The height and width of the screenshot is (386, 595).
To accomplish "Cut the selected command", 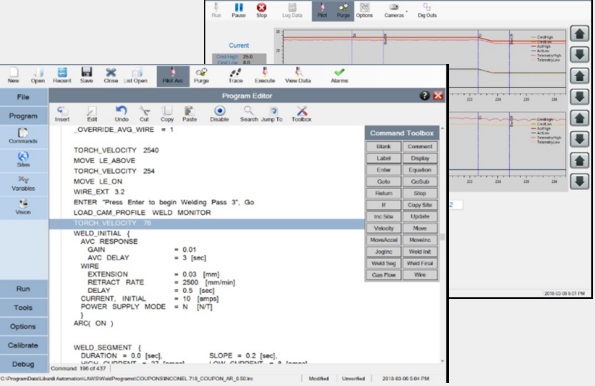I will coord(144,114).
